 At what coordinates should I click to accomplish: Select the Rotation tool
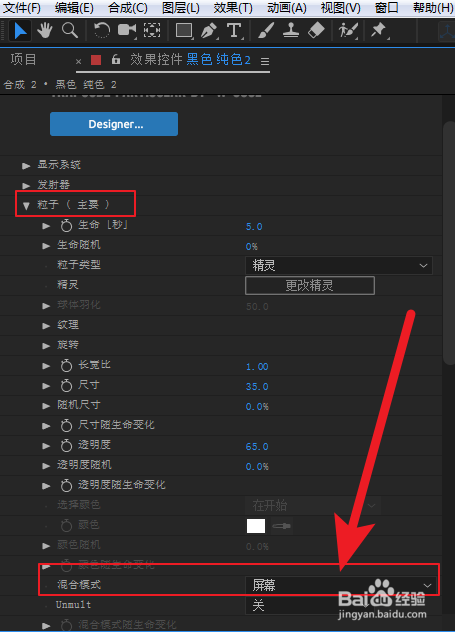pyautogui.click(x=102, y=31)
